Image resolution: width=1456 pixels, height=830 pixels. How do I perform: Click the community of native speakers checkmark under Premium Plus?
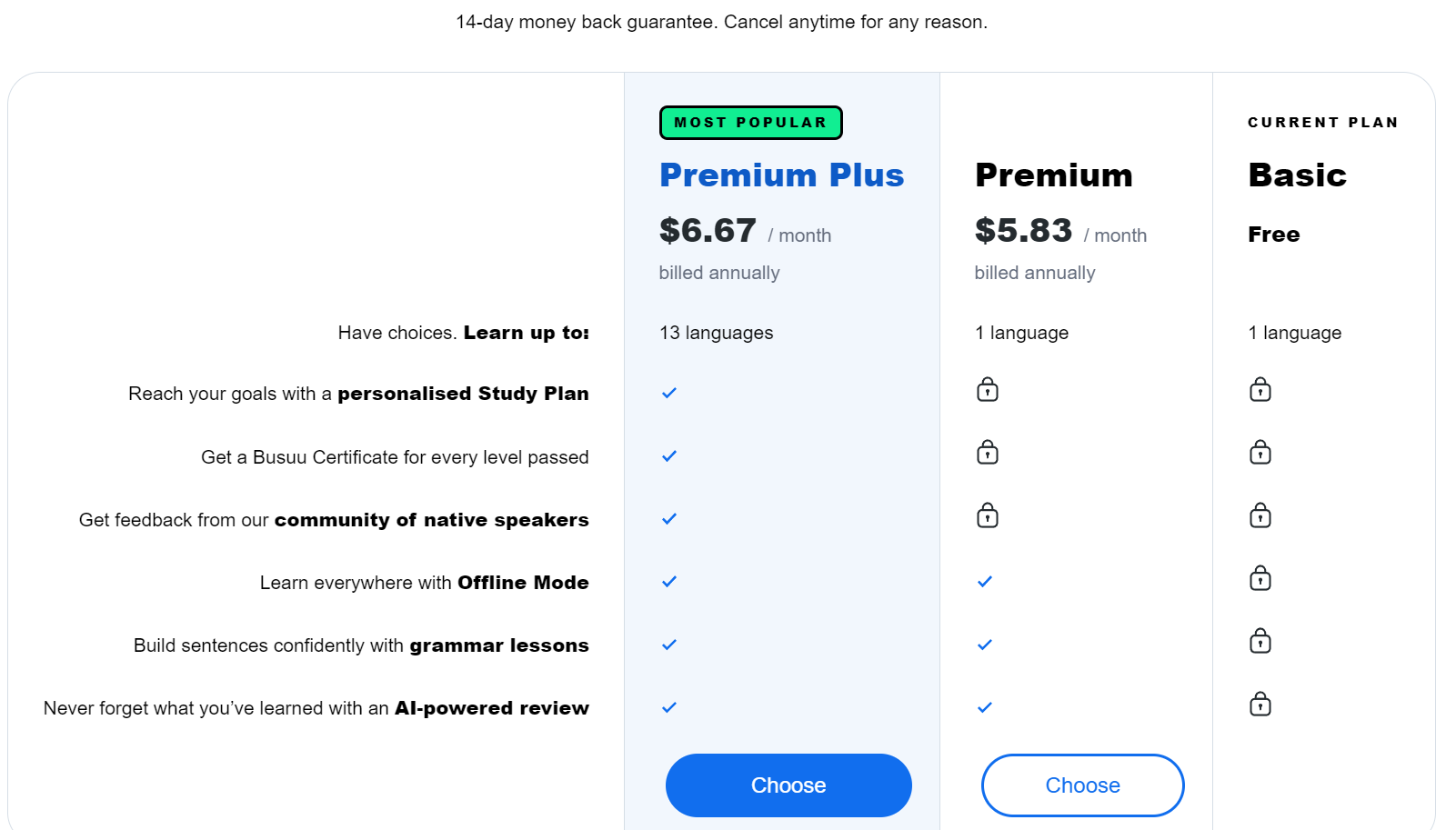click(668, 518)
